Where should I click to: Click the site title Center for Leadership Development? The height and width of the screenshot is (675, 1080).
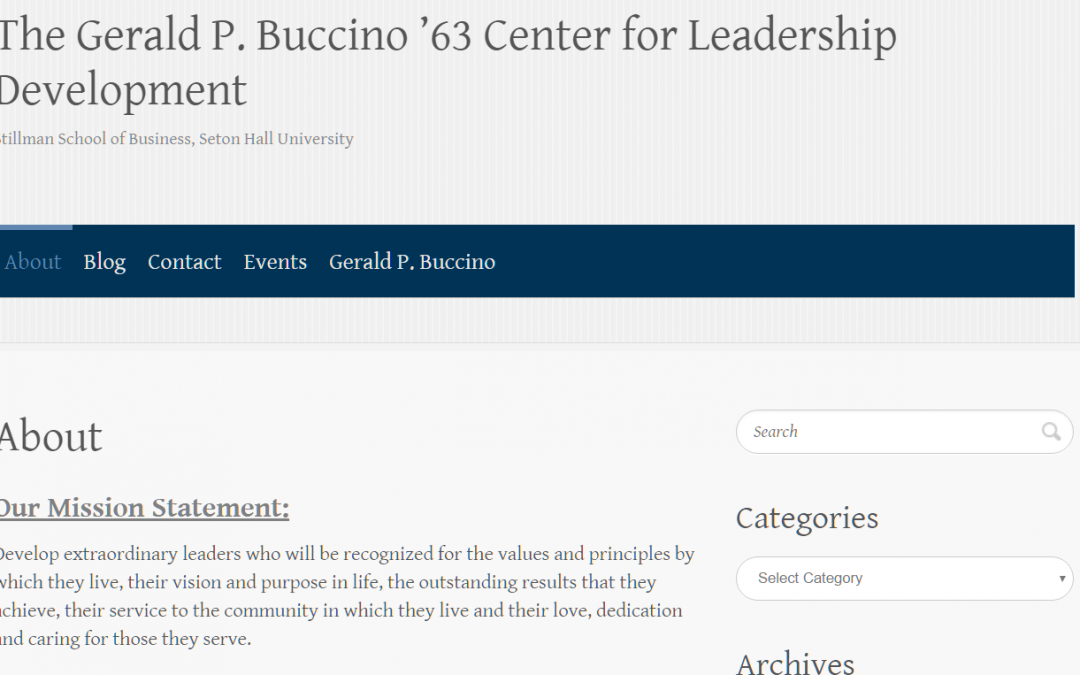(x=448, y=62)
